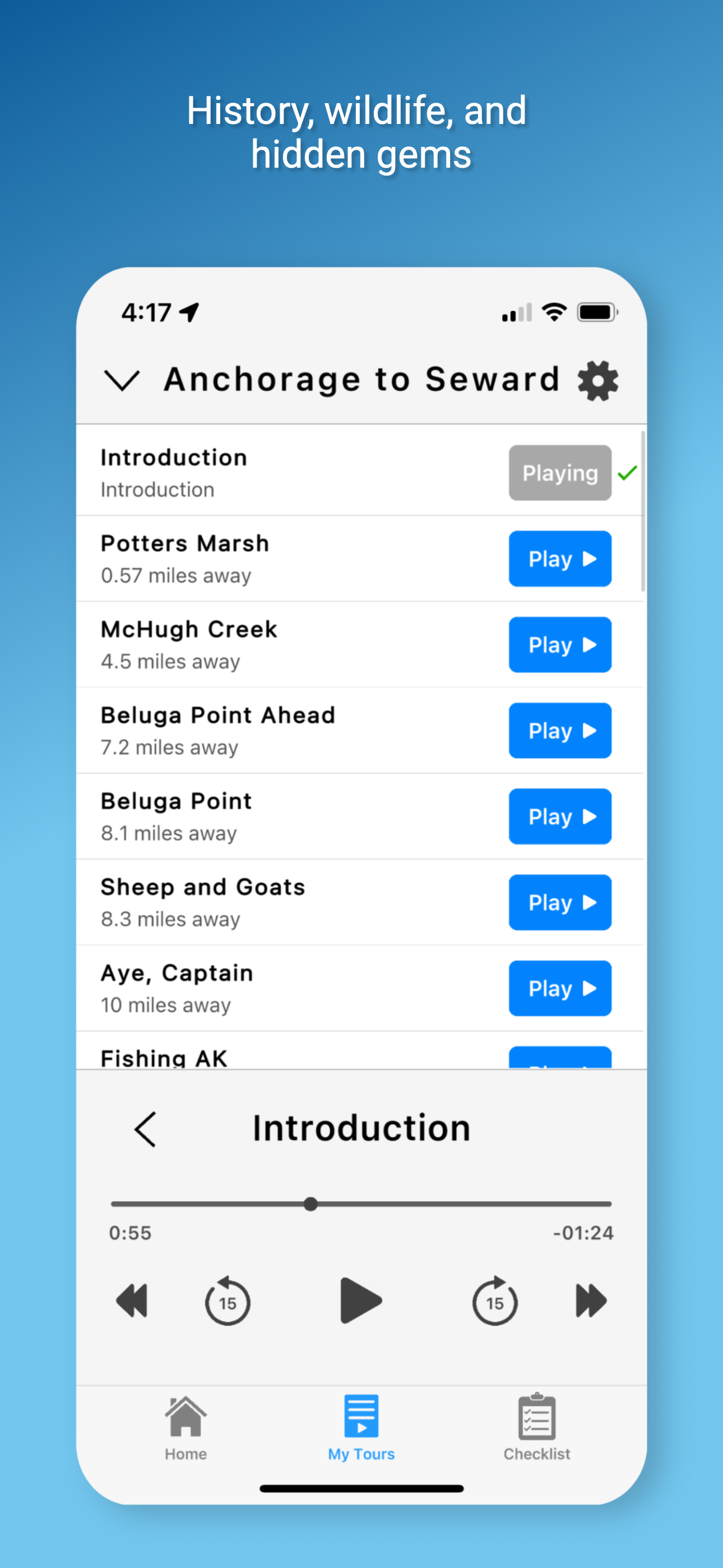Open the Checklist tab
This screenshot has width=723, height=1568.
point(537,1427)
